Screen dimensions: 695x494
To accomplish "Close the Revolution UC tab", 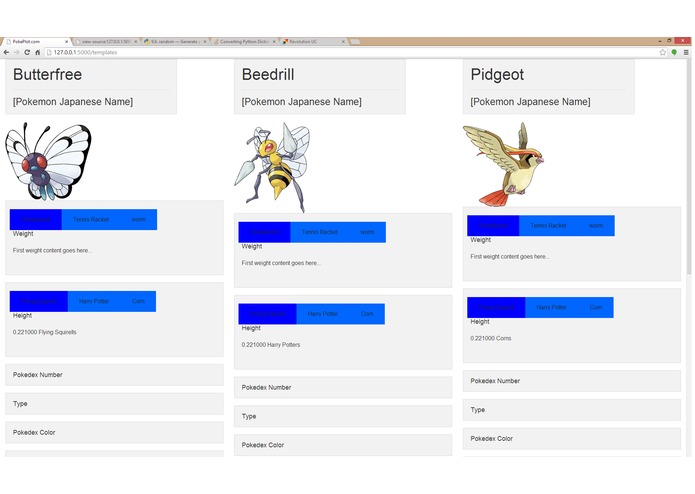I will coord(343,42).
